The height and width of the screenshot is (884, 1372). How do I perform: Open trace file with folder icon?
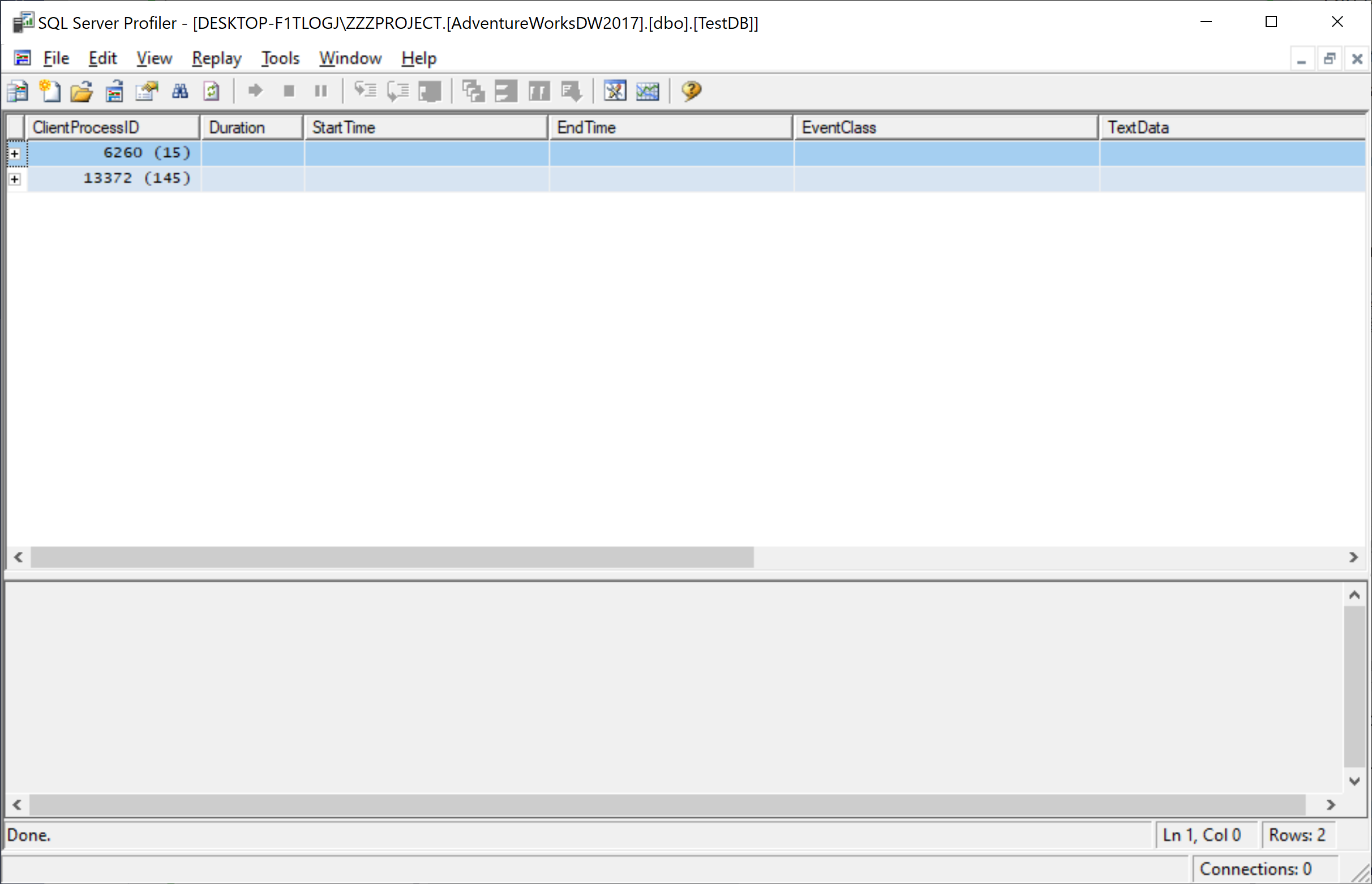pos(82,91)
